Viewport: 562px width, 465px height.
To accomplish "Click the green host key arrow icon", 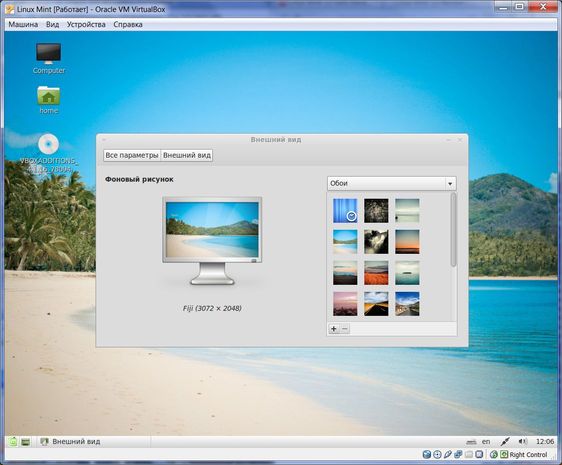I will pos(504,454).
